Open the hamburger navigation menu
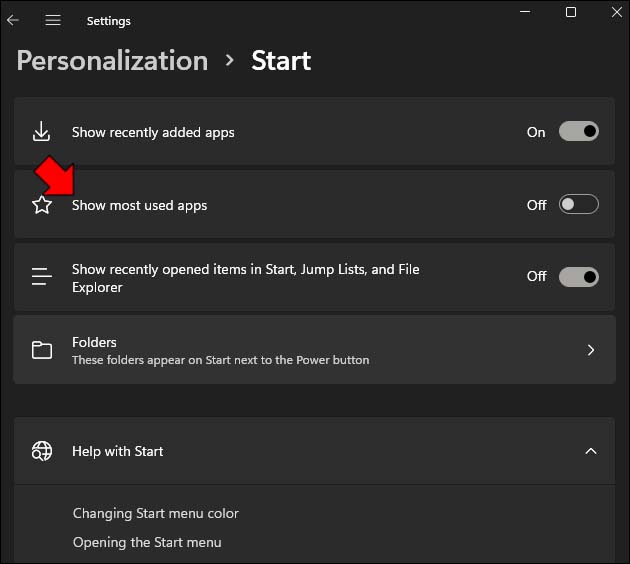Image resolution: width=630 pixels, height=564 pixels. pyautogui.click(x=53, y=20)
